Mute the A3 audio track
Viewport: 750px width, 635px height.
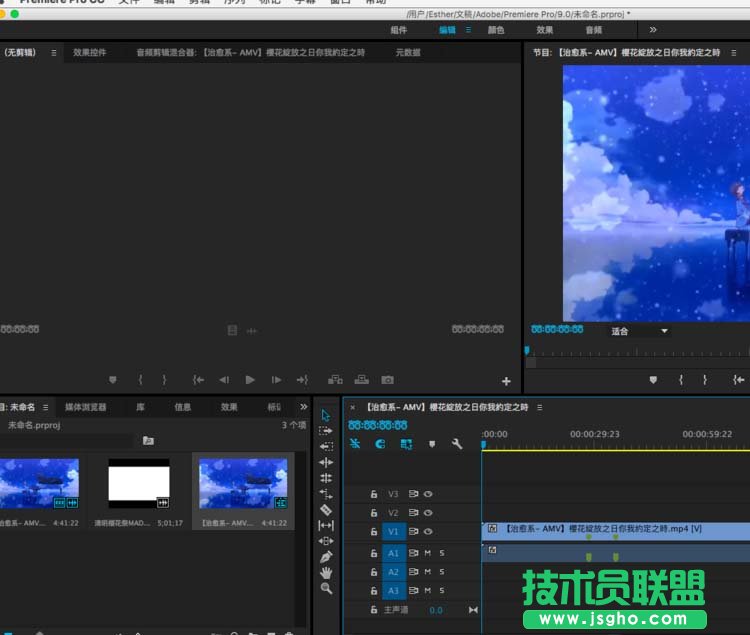[x=428, y=591]
